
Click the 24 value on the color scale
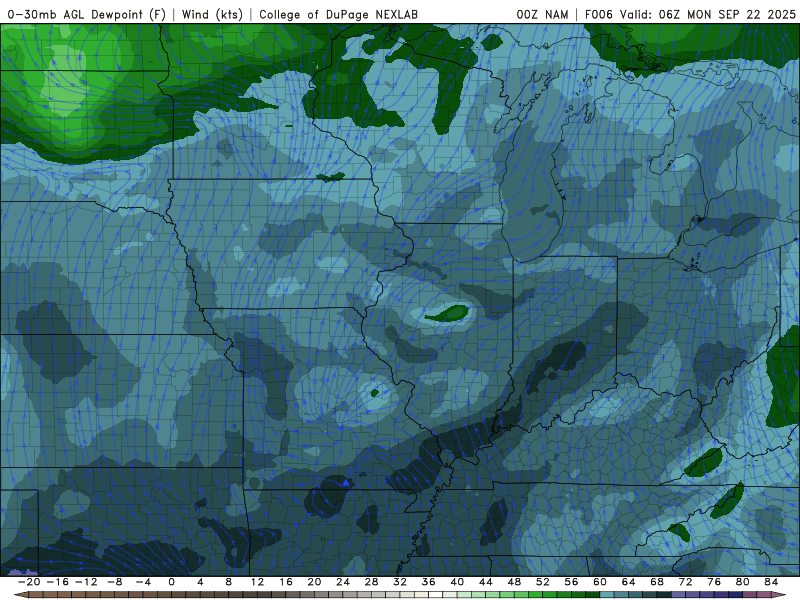[x=343, y=582]
